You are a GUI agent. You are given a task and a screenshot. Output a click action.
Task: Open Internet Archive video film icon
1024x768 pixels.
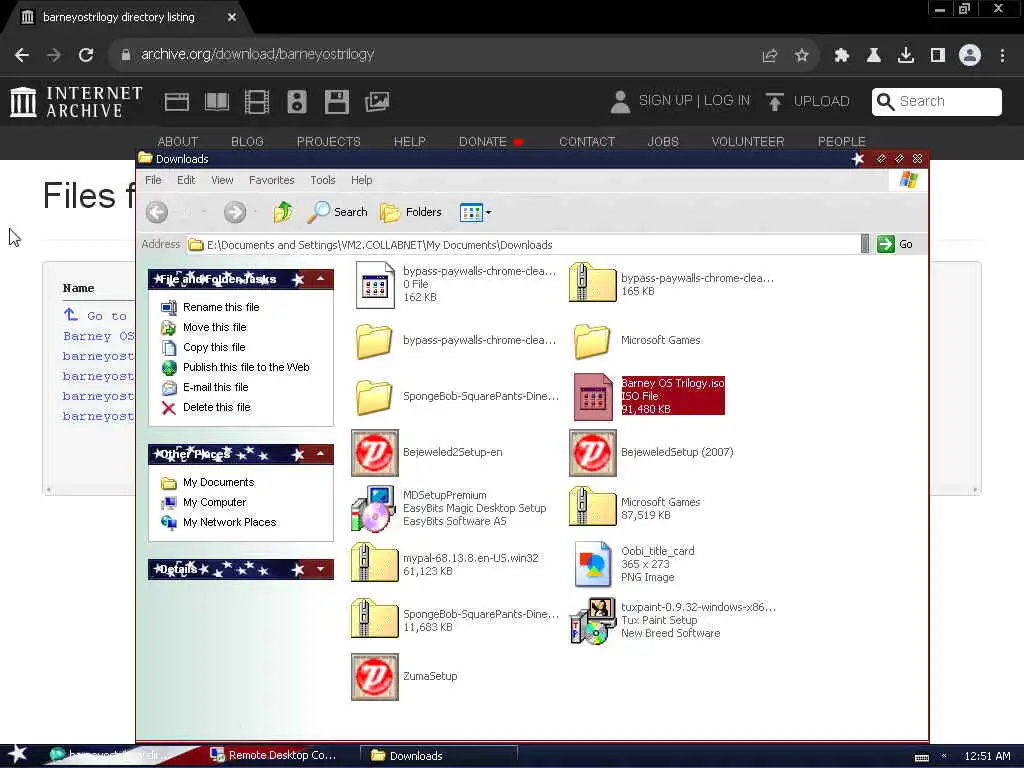[257, 102]
